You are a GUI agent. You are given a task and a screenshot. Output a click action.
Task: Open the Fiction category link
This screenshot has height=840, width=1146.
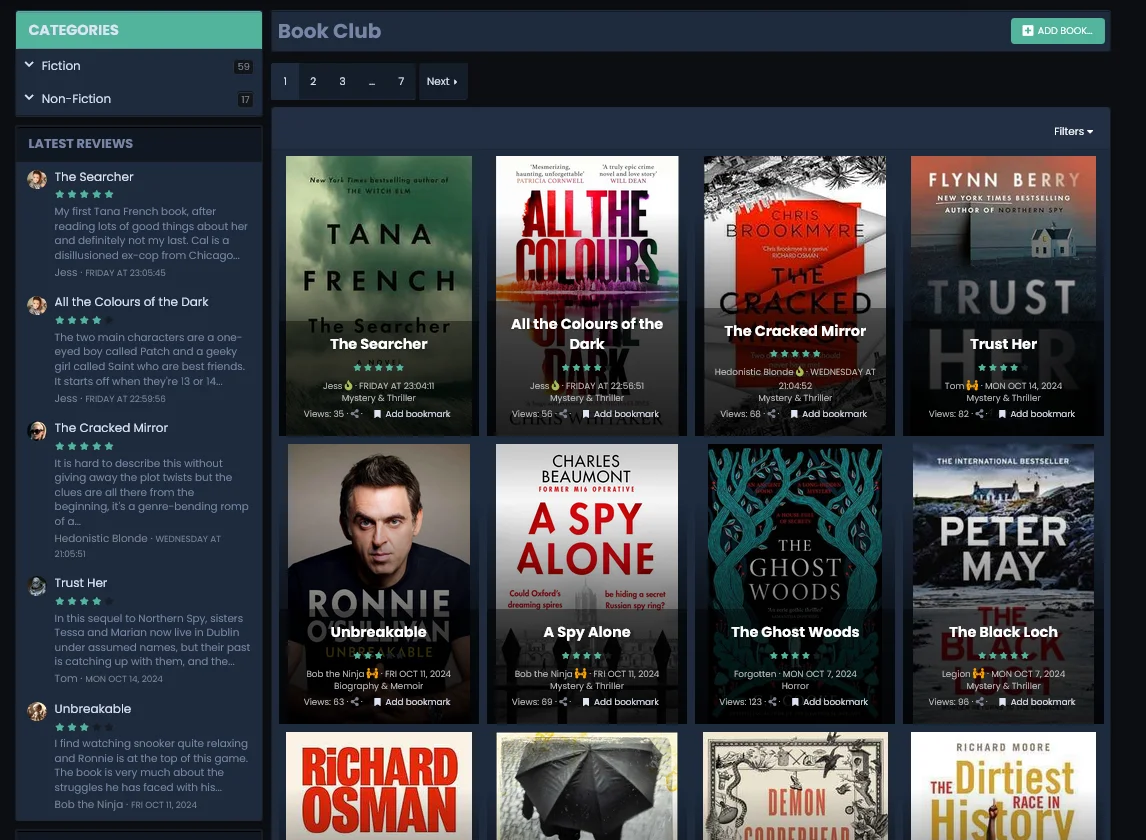[61, 66]
